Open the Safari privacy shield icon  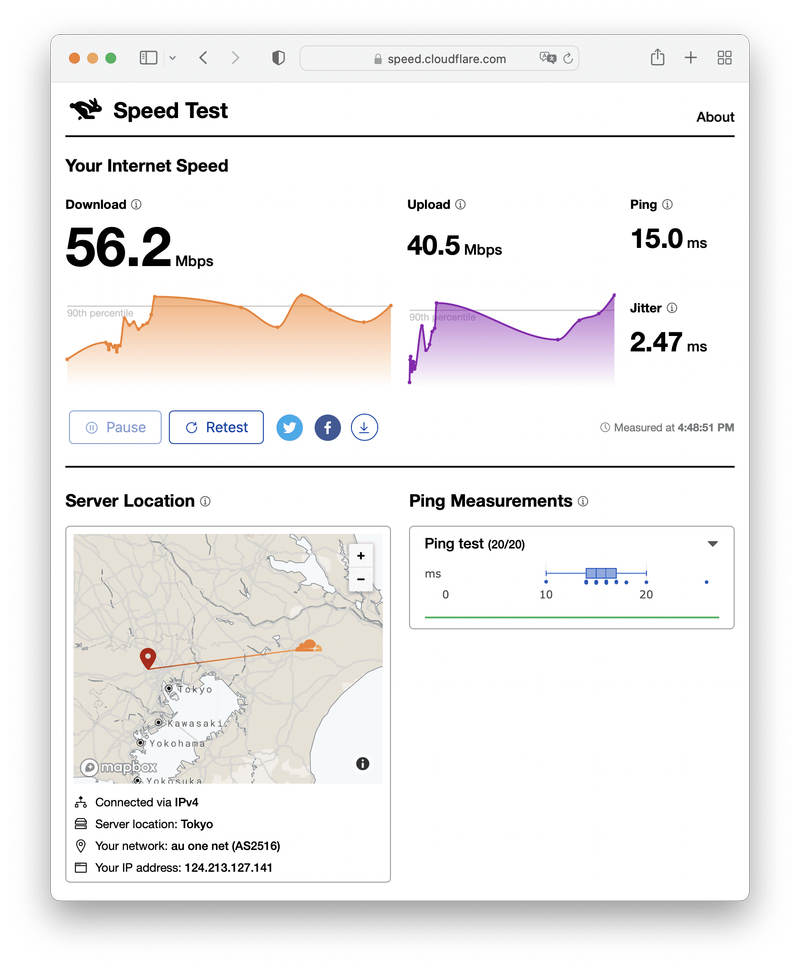[278, 58]
